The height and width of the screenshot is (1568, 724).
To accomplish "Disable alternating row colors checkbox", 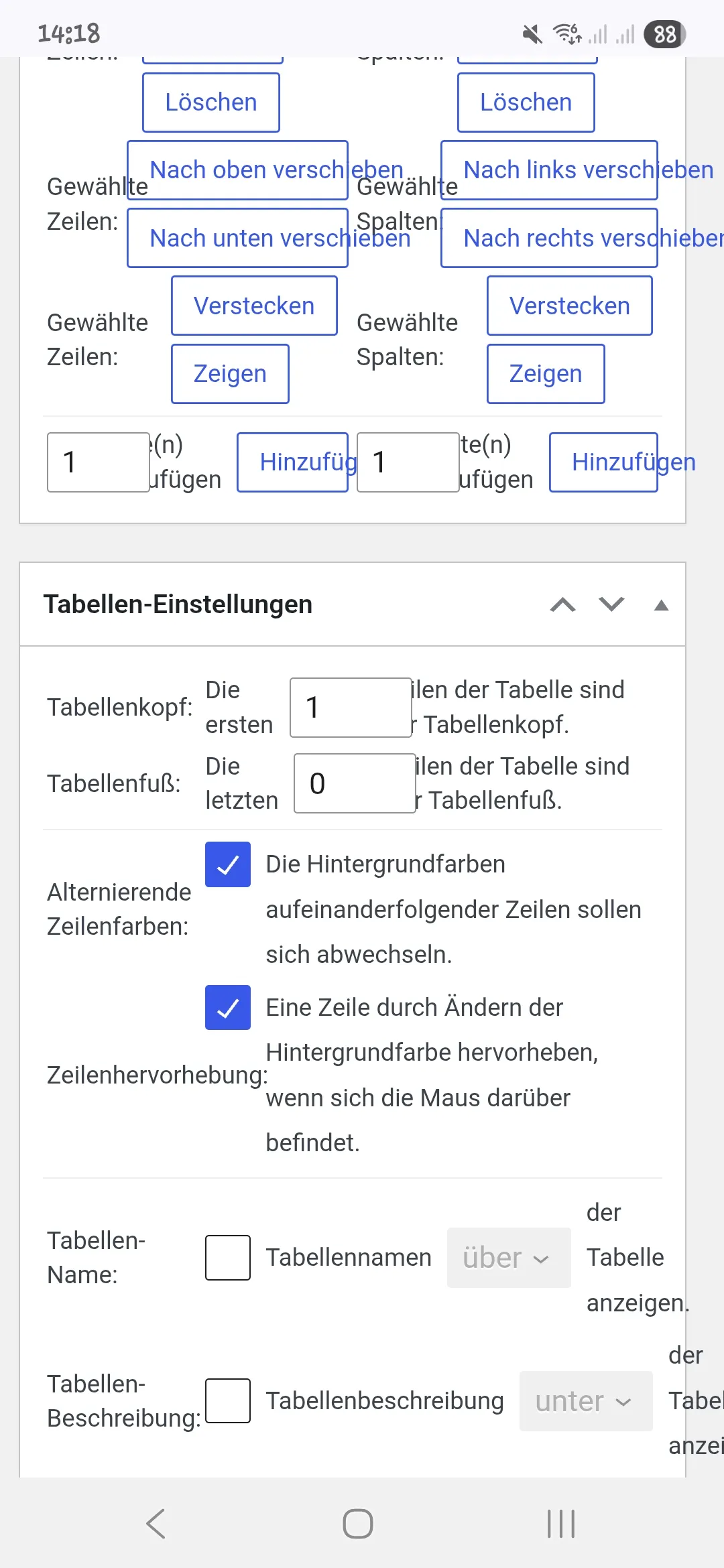I will [x=228, y=864].
